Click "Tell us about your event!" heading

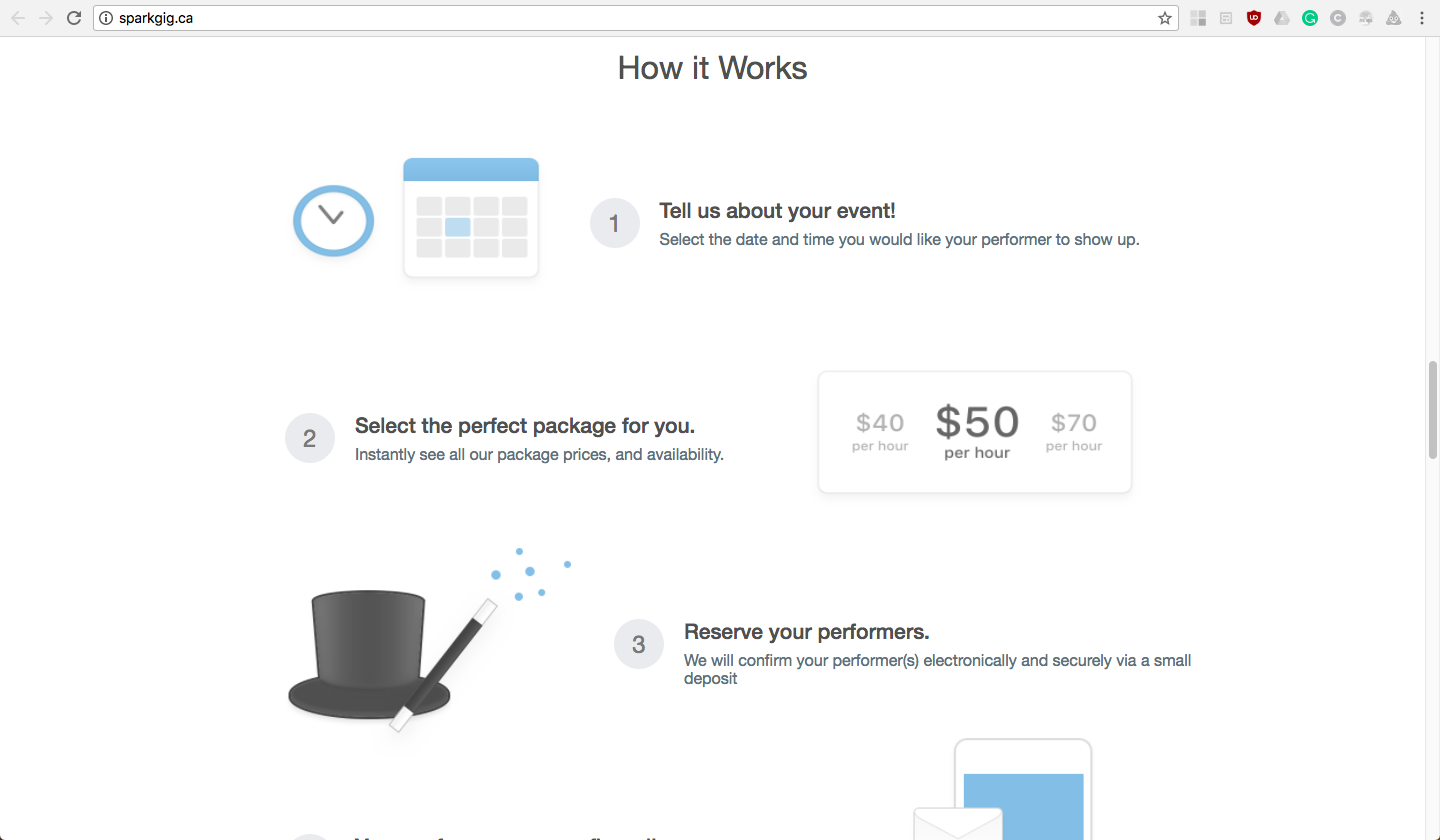tap(777, 211)
